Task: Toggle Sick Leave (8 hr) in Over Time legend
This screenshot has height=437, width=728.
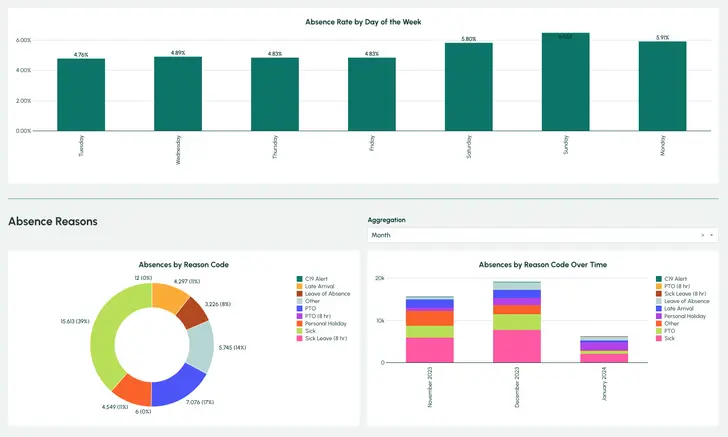Action: [681, 294]
